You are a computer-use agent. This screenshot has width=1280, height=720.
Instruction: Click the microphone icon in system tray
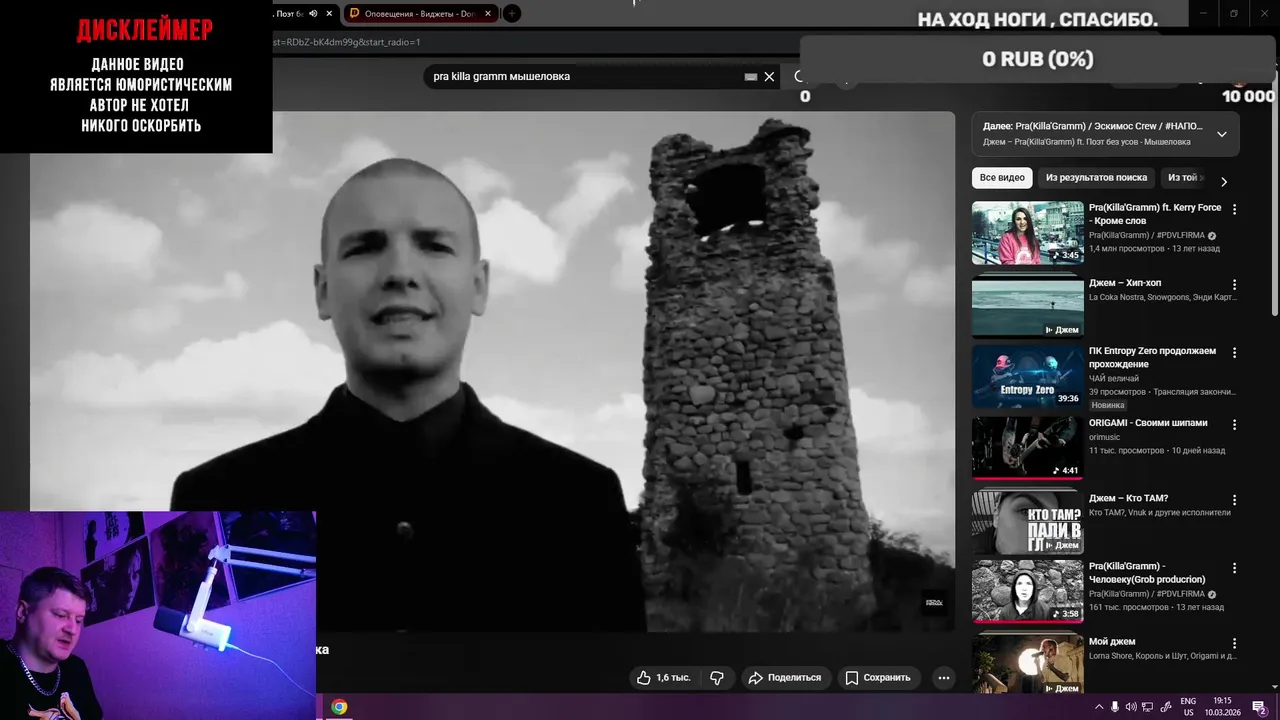[1114, 707]
